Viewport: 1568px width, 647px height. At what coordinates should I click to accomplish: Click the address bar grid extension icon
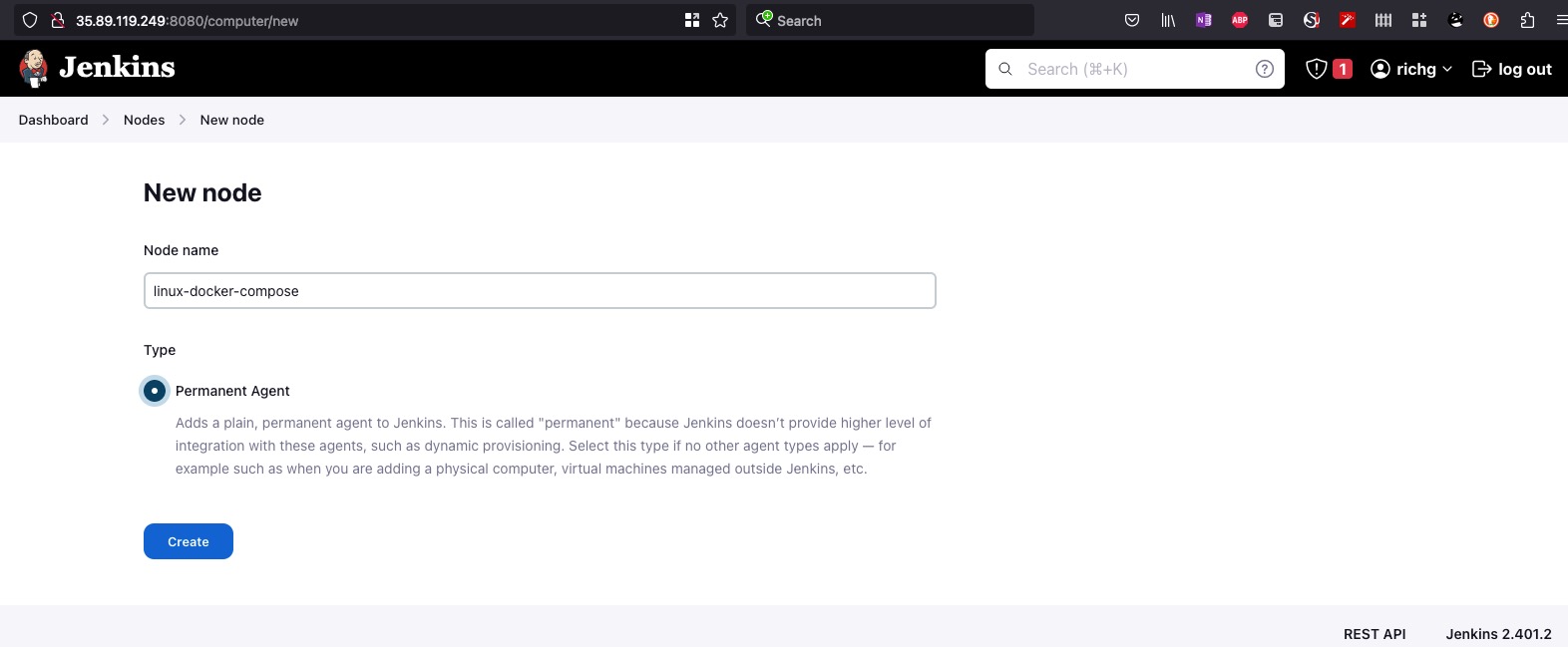pos(692,20)
